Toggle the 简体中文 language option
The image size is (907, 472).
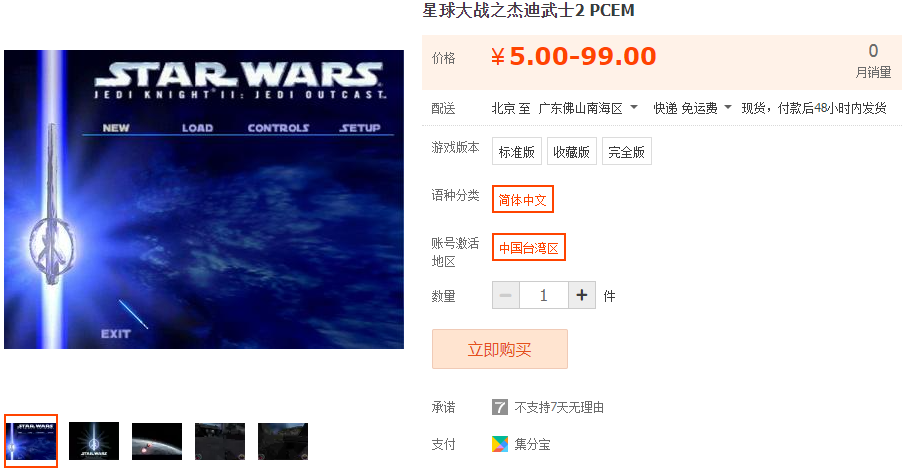click(x=523, y=200)
